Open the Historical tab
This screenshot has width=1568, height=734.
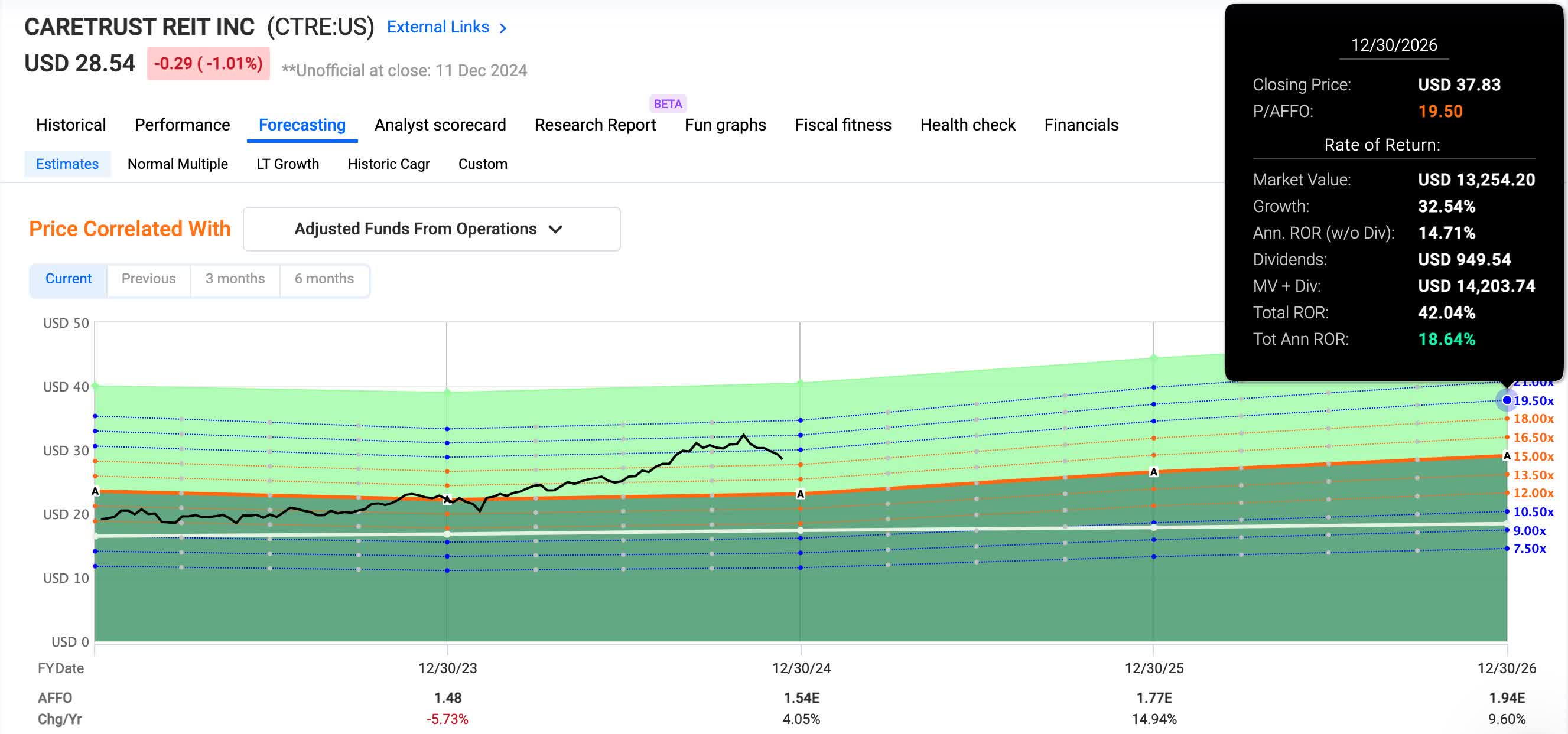click(x=71, y=125)
